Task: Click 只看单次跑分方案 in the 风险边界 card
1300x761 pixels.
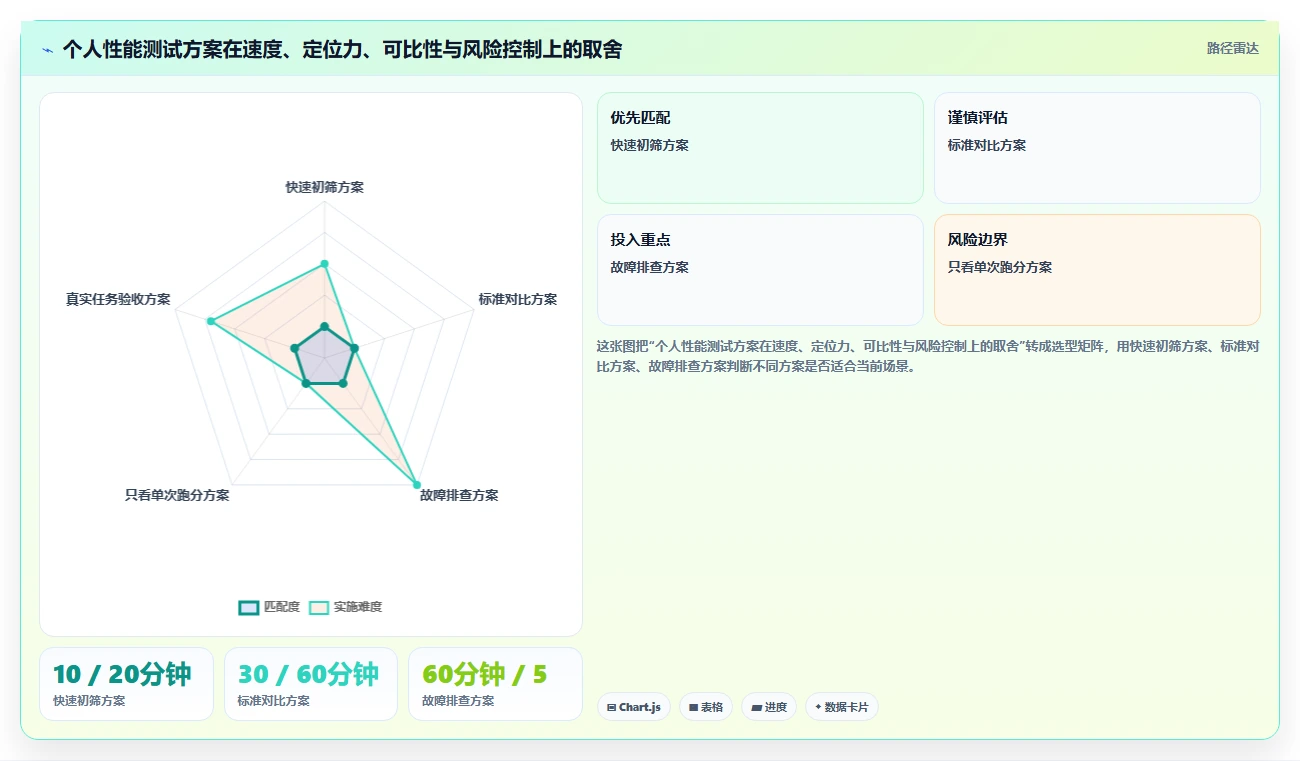Action: coord(1000,267)
